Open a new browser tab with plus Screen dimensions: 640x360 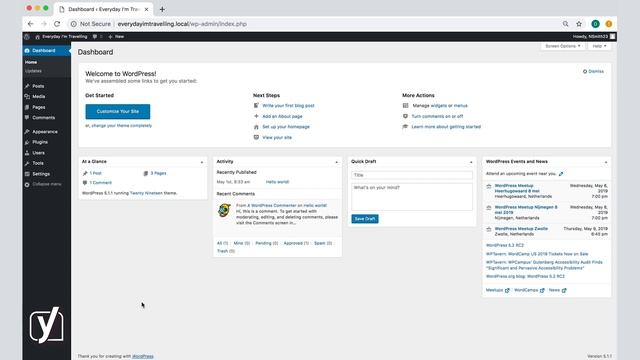click(x=162, y=9)
